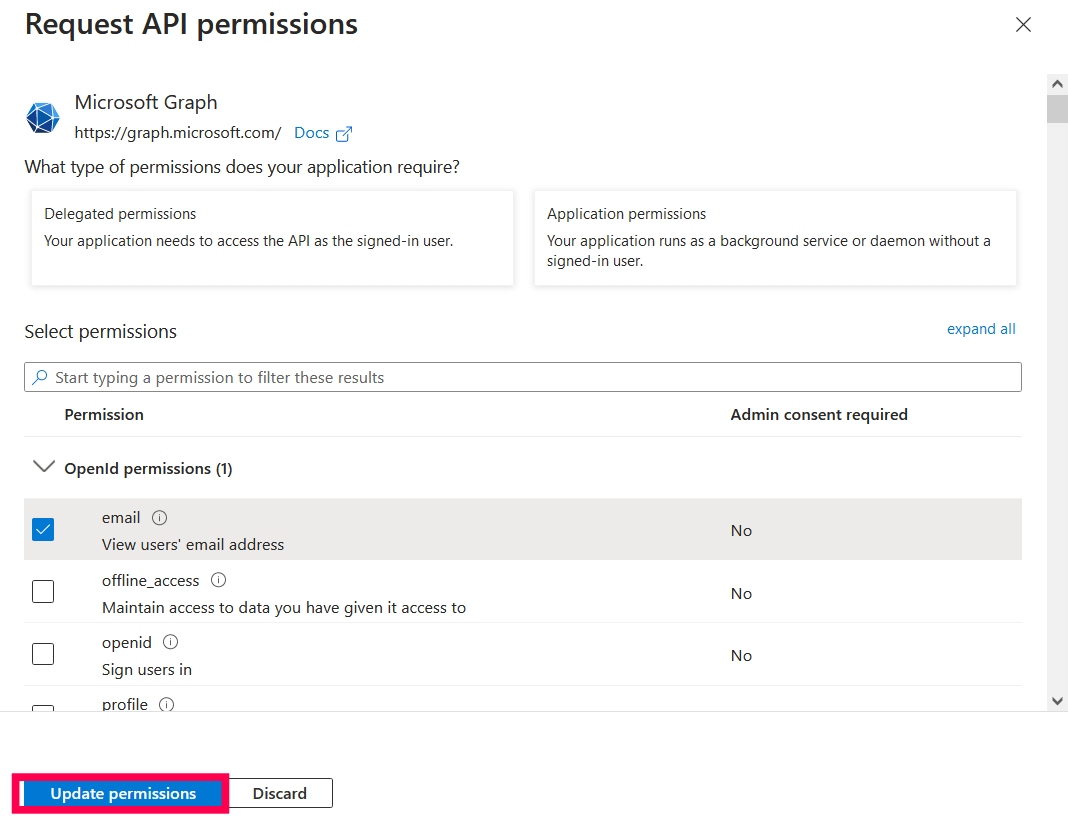The width and height of the screenshot is (1068, 827).
Task: Click the info icon next to profile
Action: [165, 704]
